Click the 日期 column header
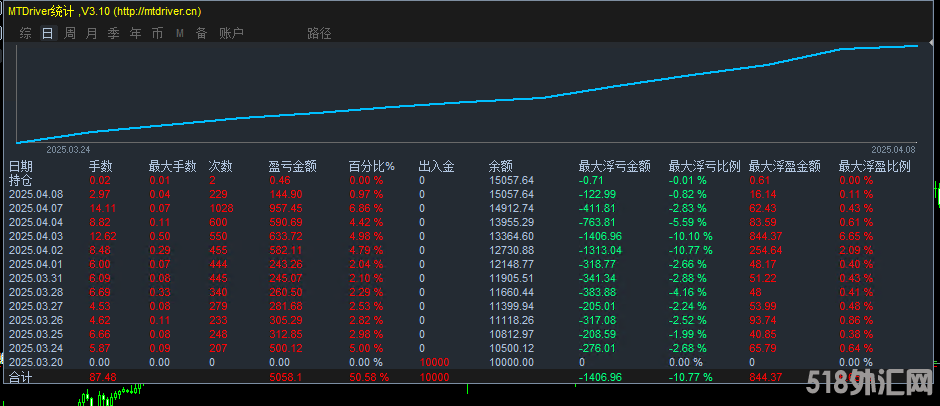The width and height of the screenshot is (940, 406). coord(21,166)
